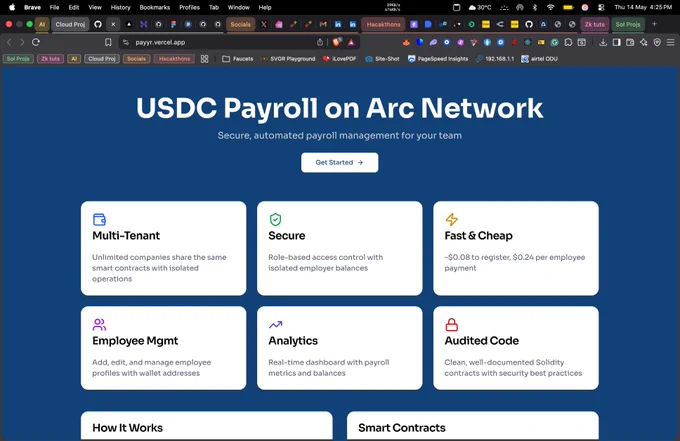Click the Bluetooth status icon
The image size is (680, 441).
(x=535, y=7)
